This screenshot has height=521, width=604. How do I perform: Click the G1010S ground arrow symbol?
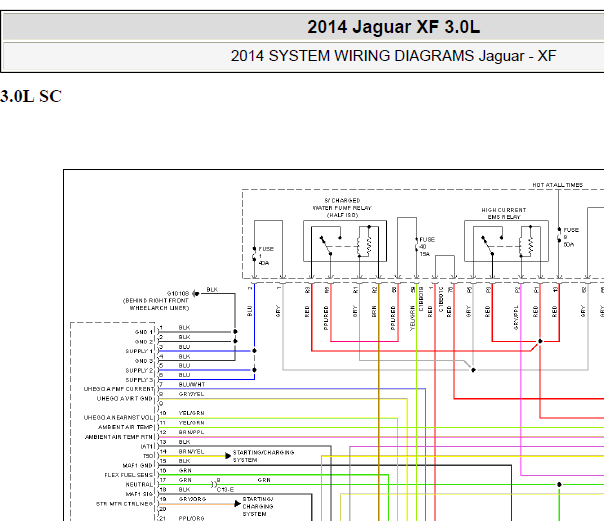click(x=196, y=293)
